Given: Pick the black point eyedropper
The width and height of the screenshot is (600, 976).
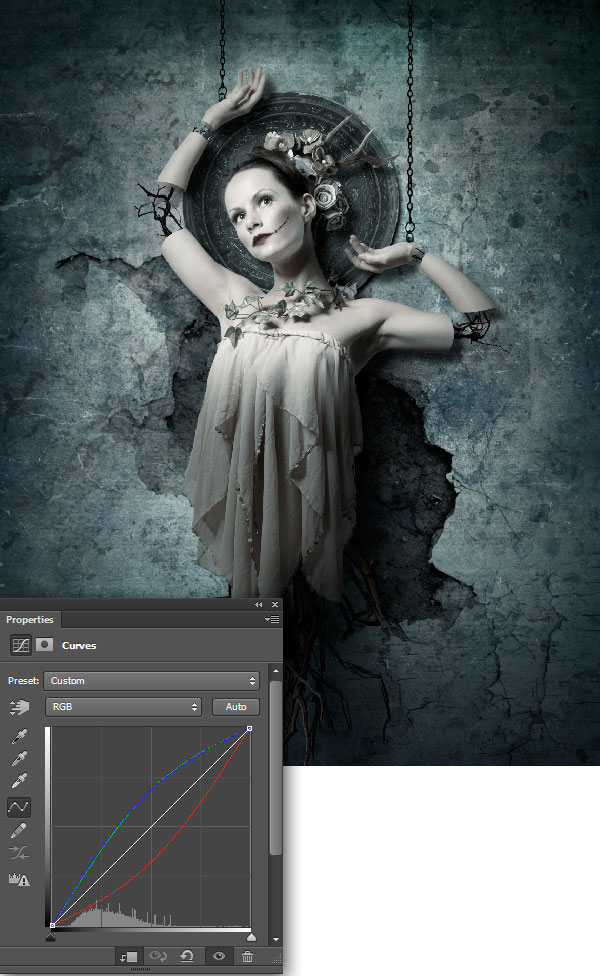Looking at the screenshot, I should 19,737.
